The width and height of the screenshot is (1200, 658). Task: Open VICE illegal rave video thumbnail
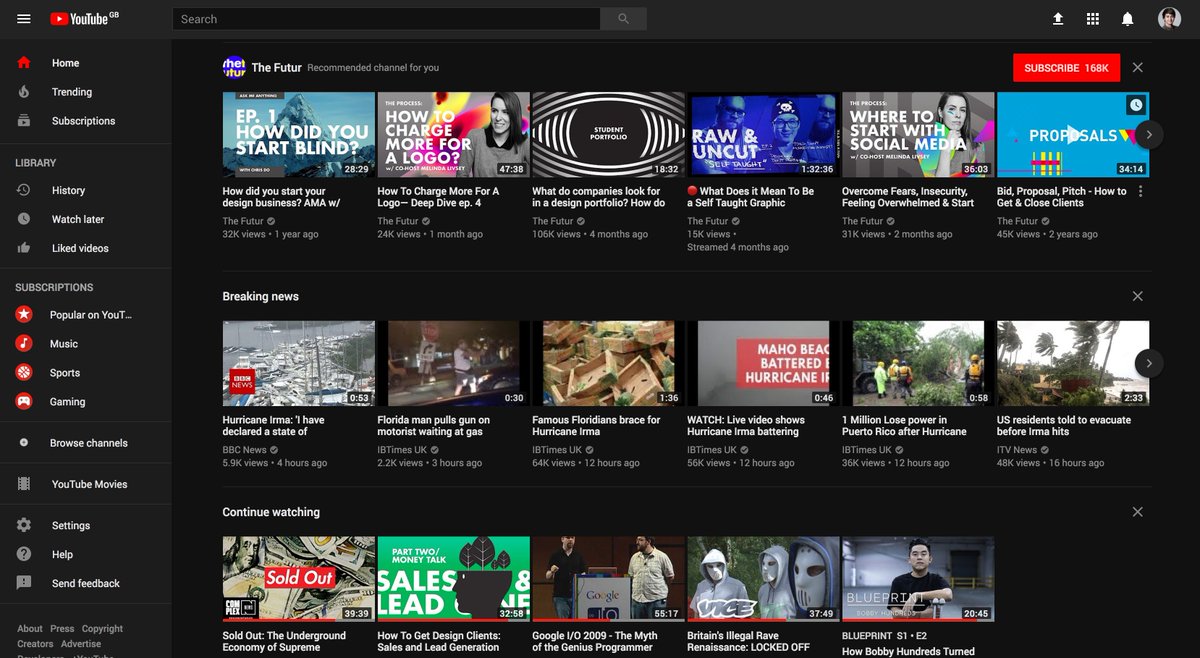coord(763,579)
